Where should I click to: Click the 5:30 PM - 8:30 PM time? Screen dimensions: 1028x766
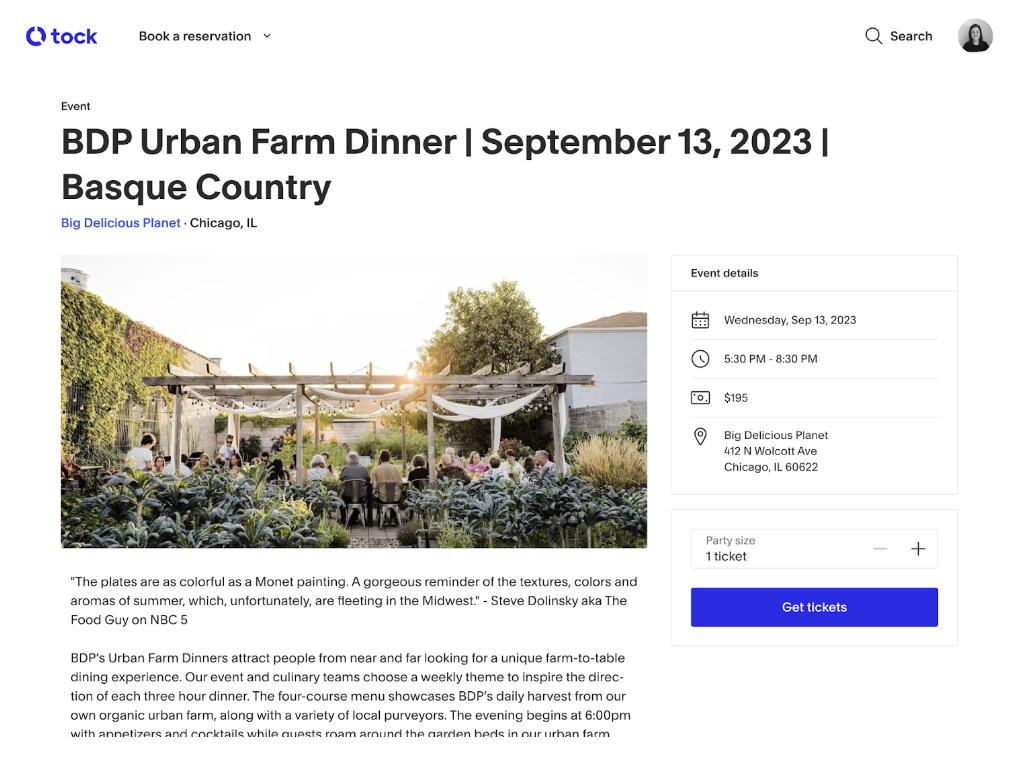tap(770, 359)
